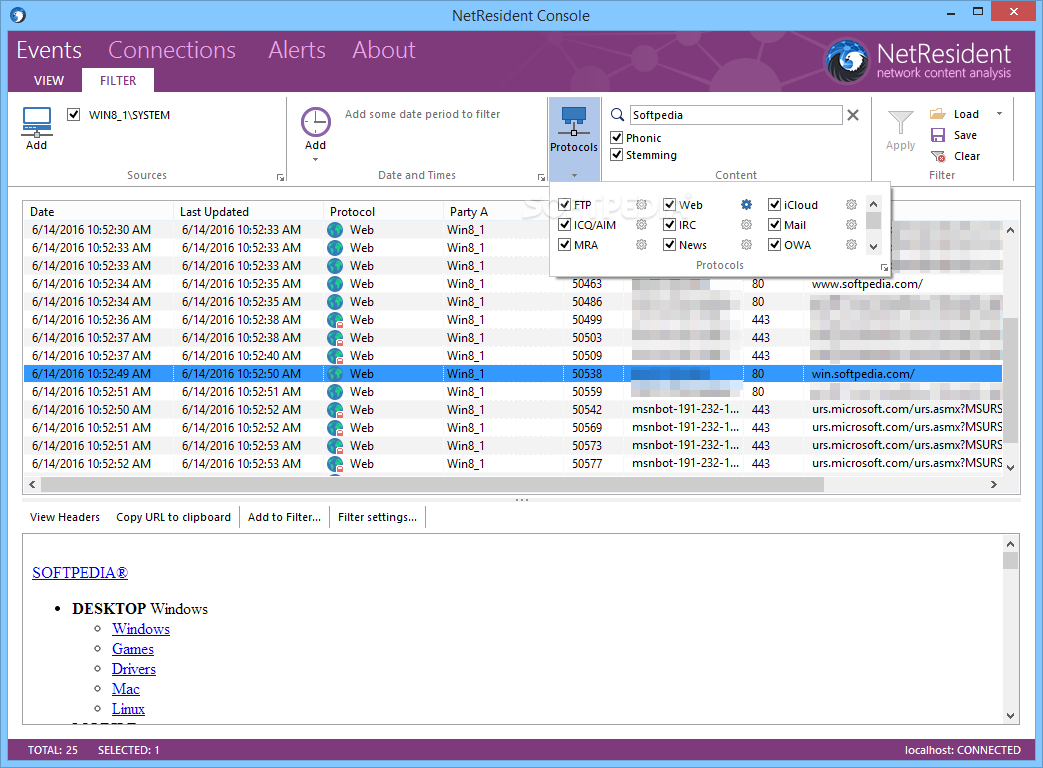Uncheck the IRC protocol checkbox
This screenshot has height=768, width=1043.
[x=670, y=225]
